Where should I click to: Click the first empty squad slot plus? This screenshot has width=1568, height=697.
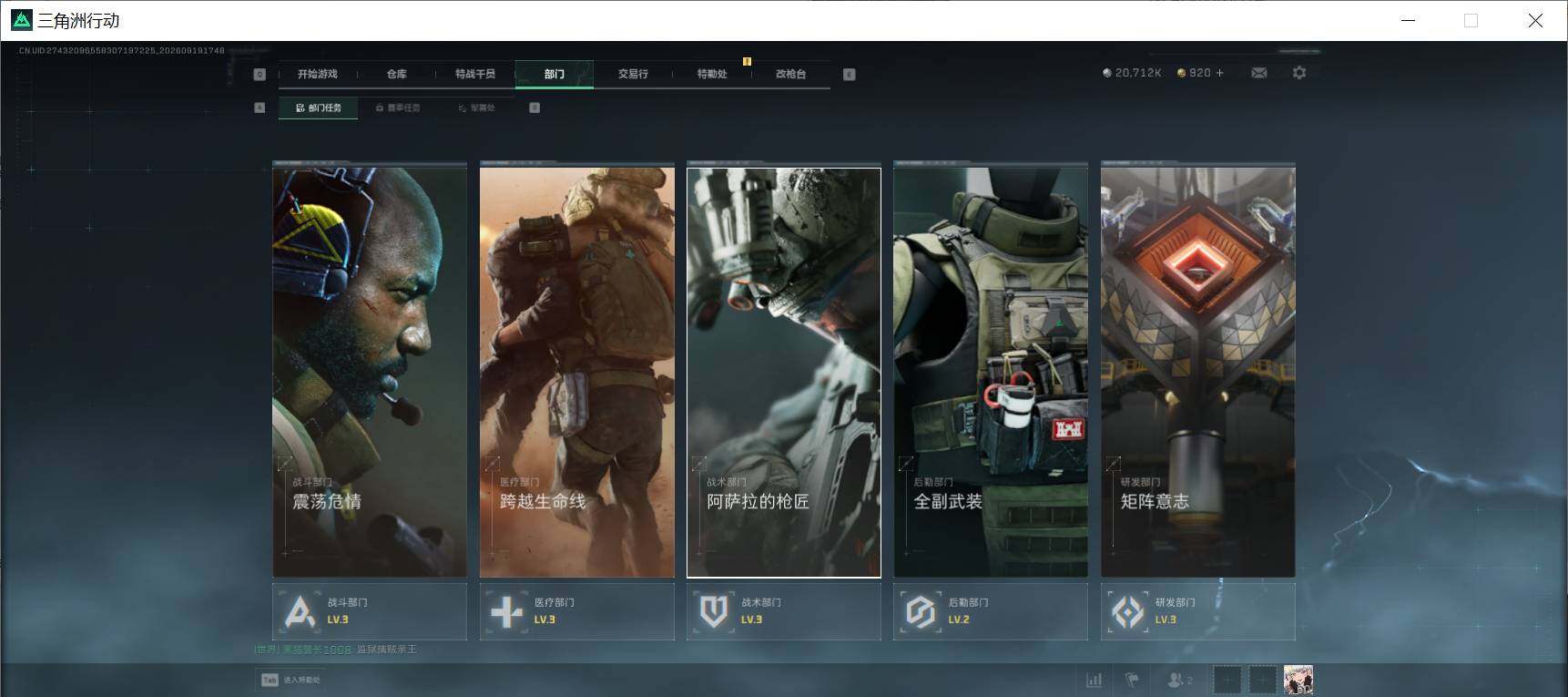click(x=1227, y=680)
